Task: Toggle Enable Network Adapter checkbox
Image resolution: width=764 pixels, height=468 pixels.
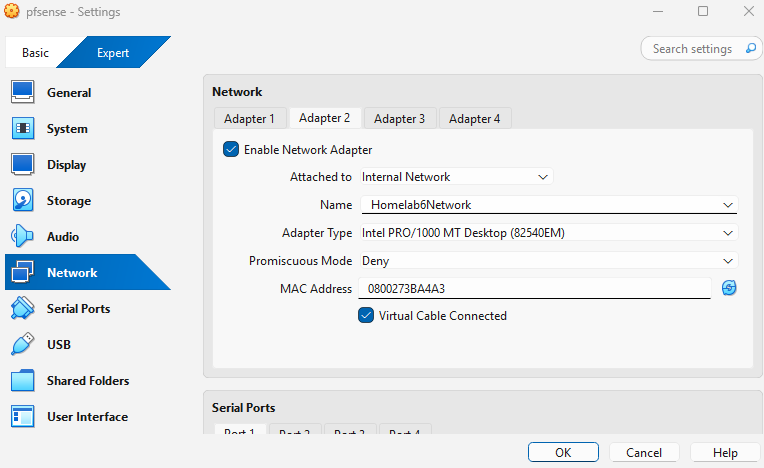Action: (231, 149)
